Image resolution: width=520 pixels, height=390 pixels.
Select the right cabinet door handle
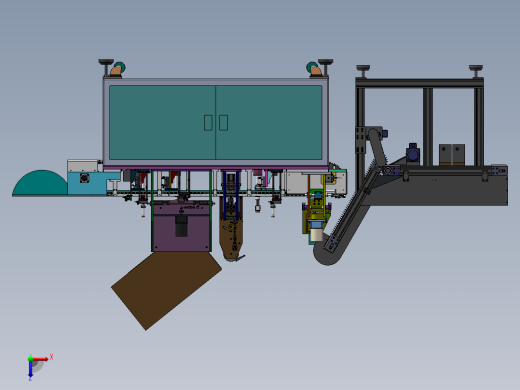(x=223, y=123)
